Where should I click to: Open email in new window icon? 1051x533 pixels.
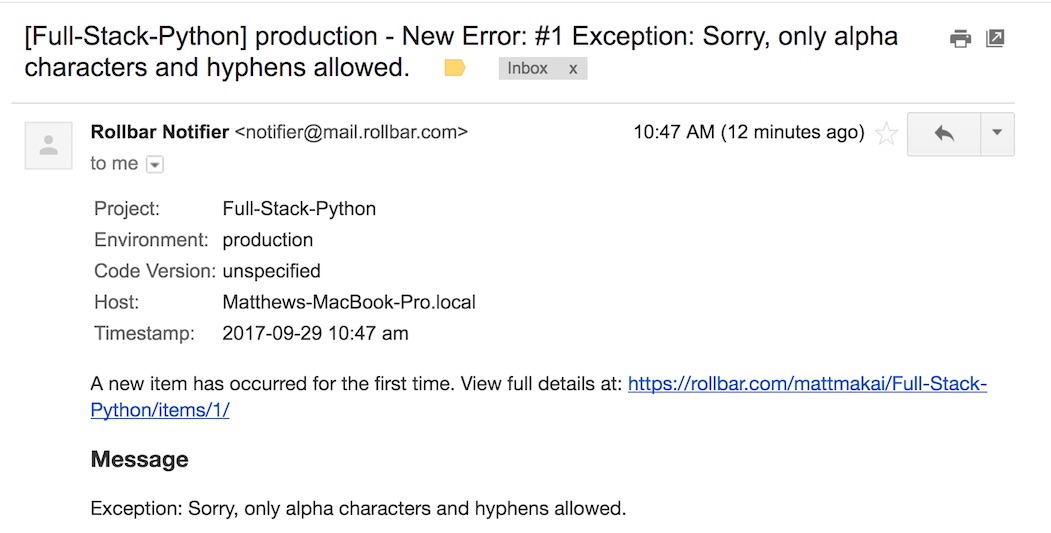click(995, 38)
